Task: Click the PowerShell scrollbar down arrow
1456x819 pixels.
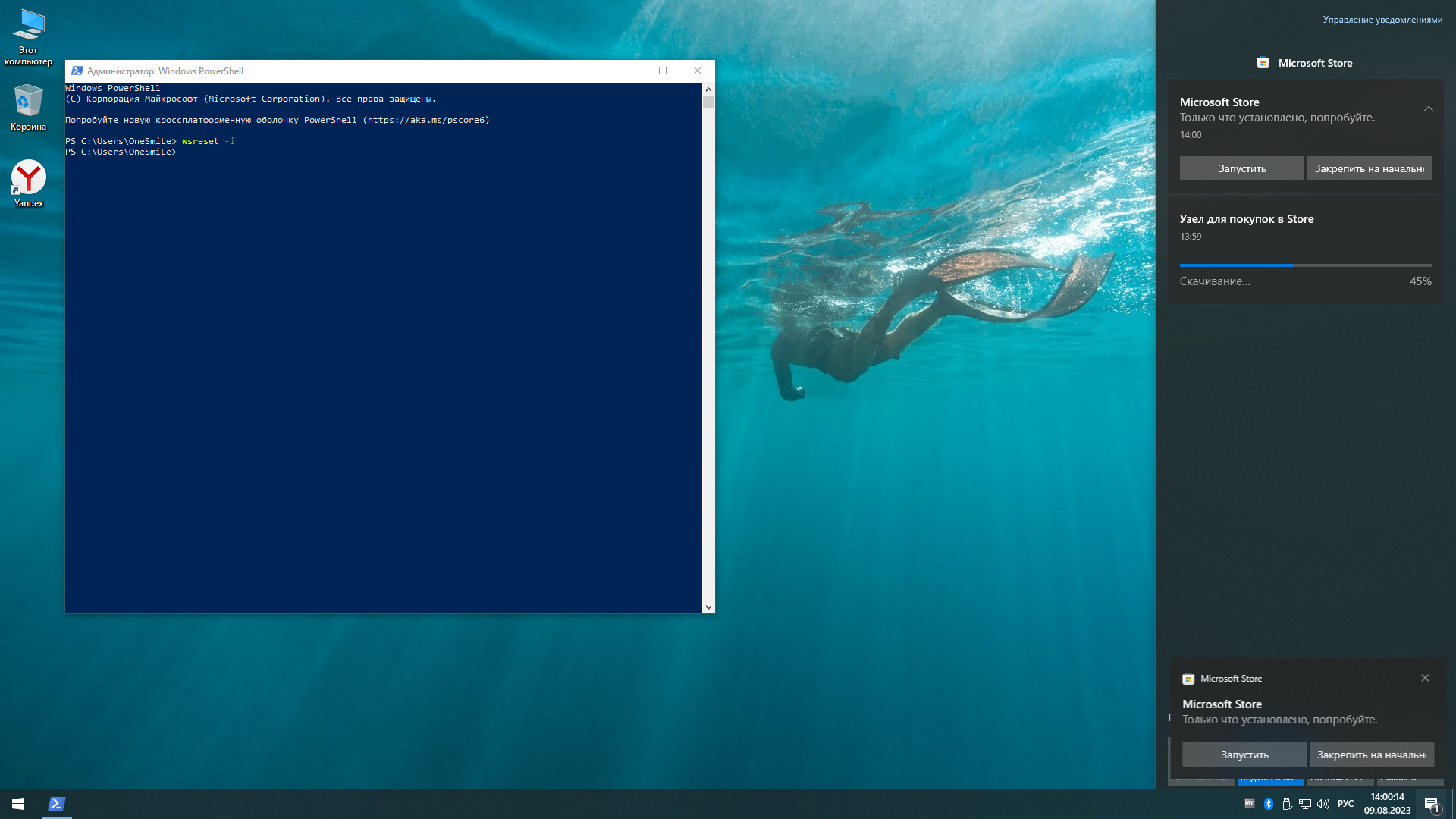Action: tap(708, 607)
